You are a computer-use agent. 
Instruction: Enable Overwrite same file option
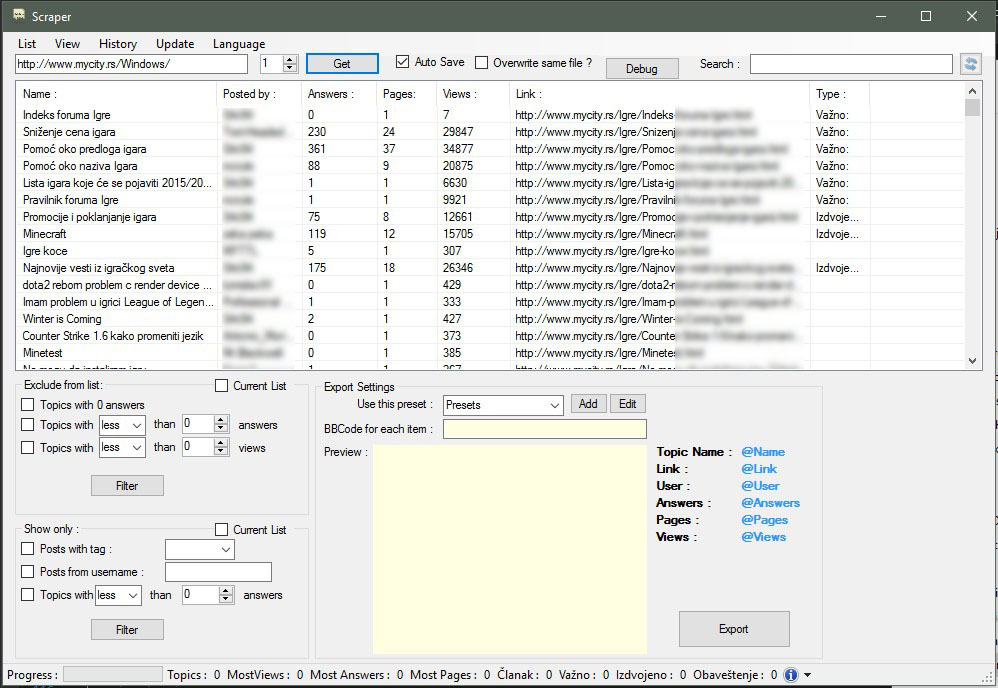pos(482,63)
